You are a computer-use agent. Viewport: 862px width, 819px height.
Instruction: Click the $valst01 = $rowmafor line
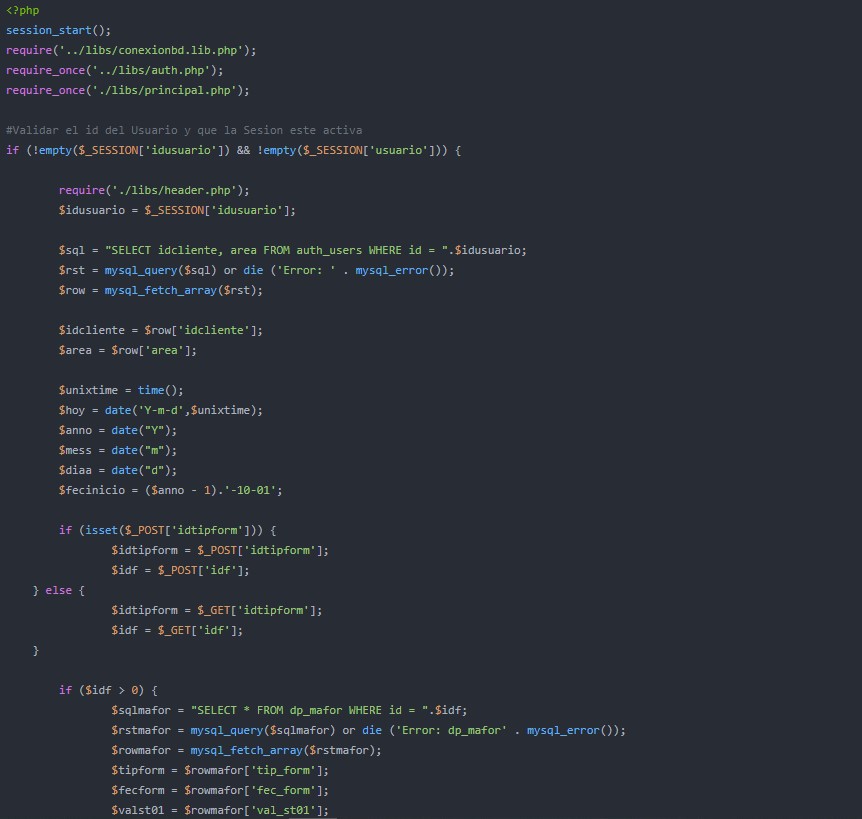tap(220, 810)
